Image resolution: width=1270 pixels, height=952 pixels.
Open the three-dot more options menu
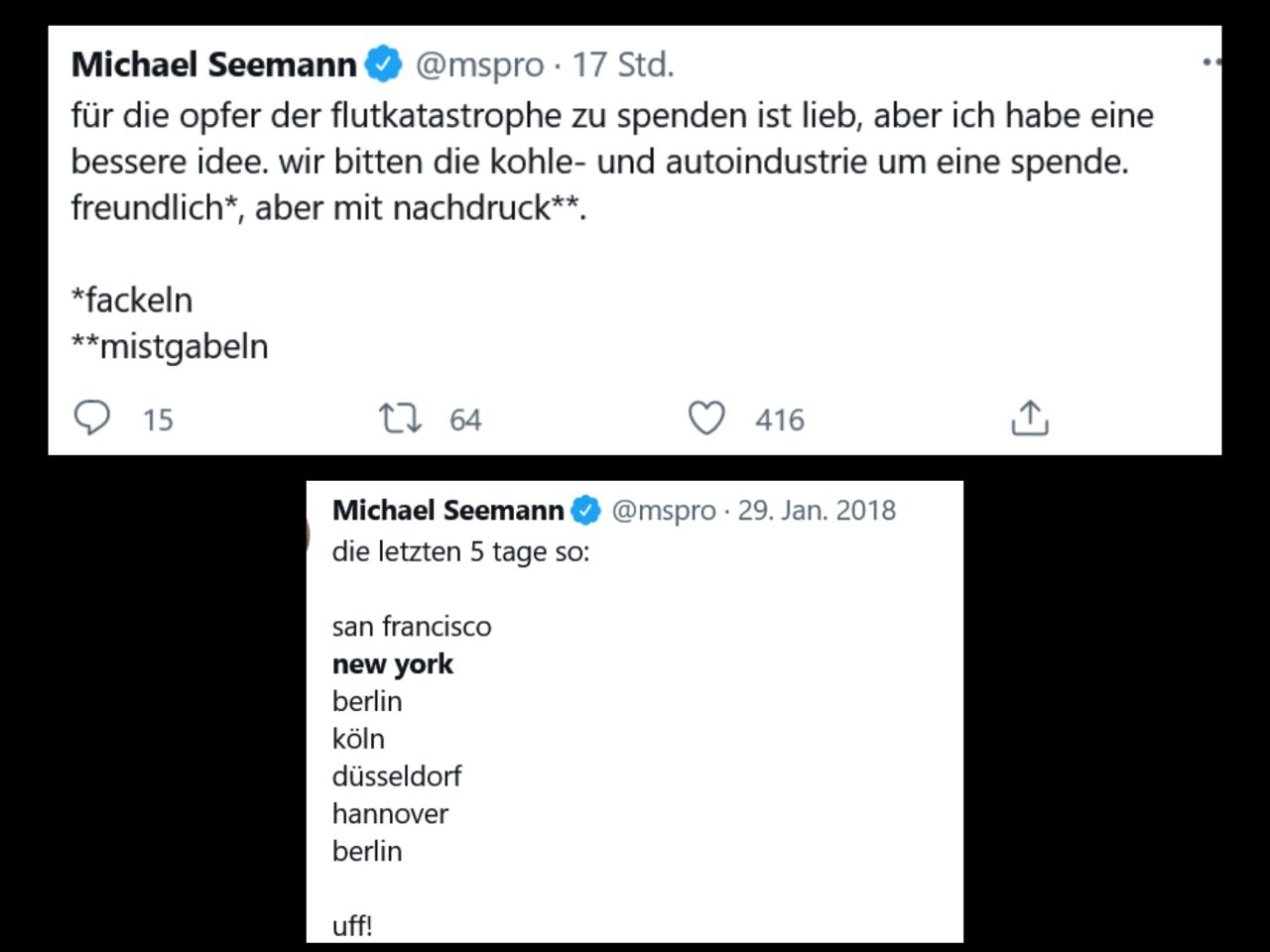(x=1210, y=61)
